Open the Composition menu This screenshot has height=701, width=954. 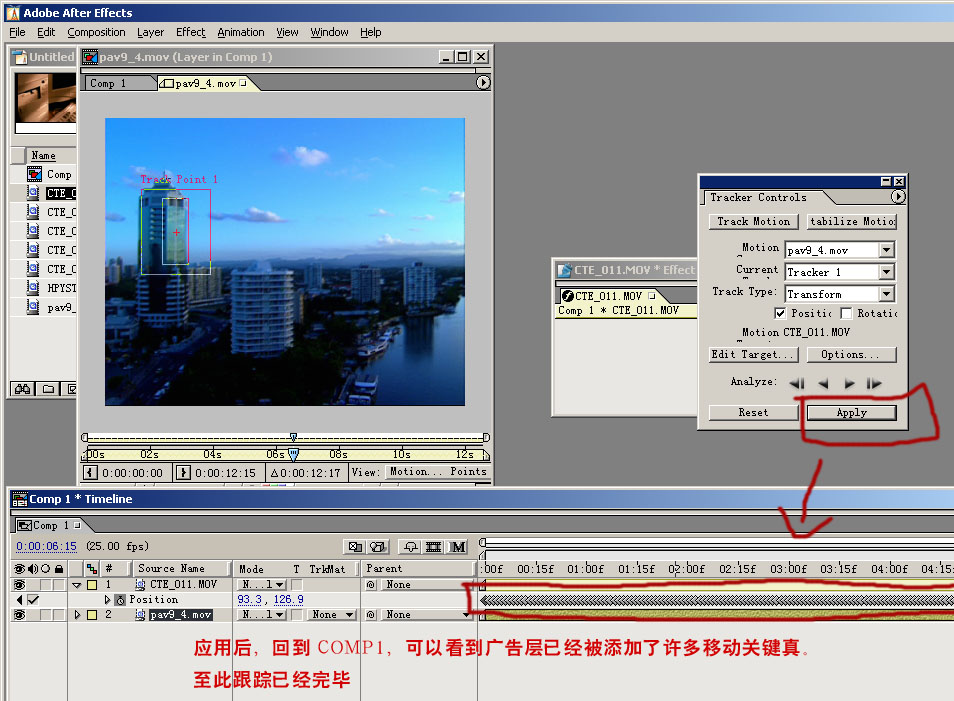(x=96, y=32)
